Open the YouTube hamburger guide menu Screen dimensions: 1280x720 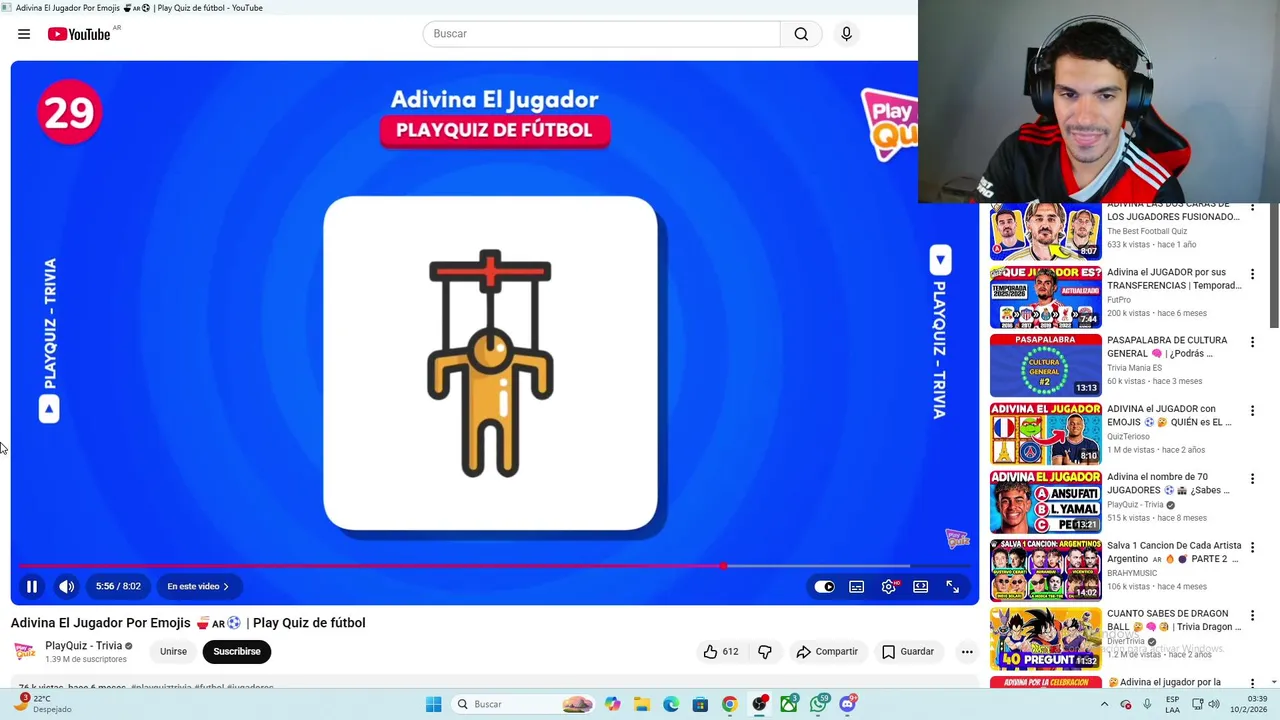click(24, 34)
